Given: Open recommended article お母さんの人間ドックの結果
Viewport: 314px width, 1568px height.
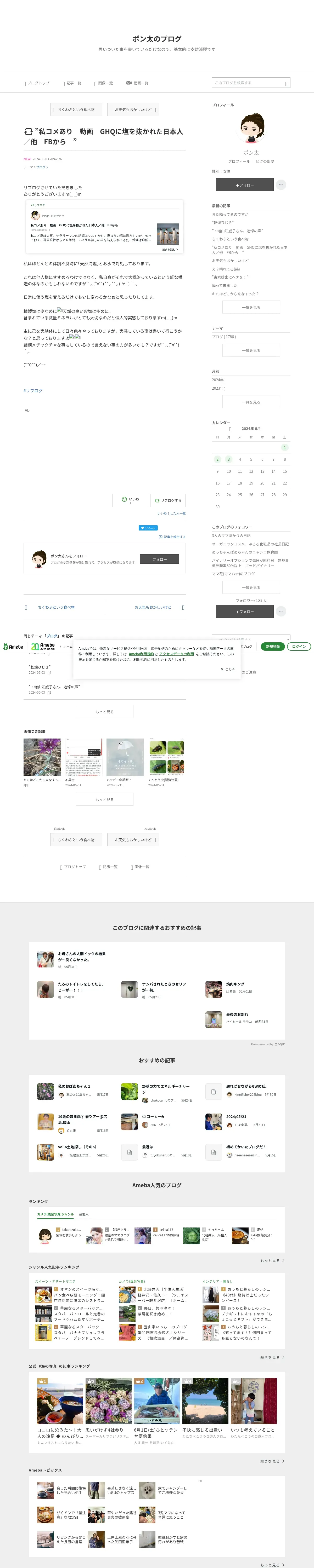Looking at the screenshot, I should coord(82,957).
